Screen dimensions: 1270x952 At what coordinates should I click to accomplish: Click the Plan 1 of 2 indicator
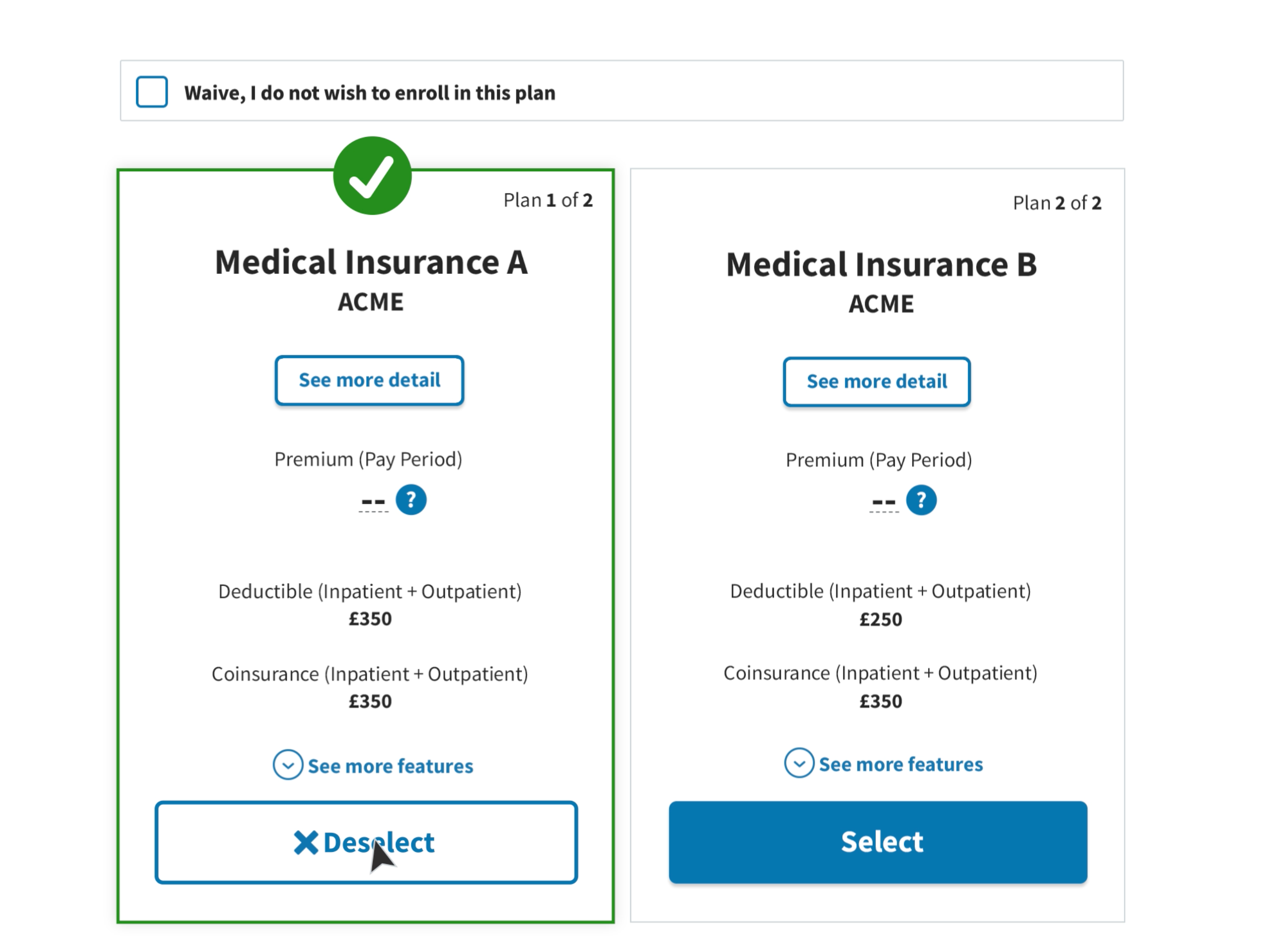(548, 200)
